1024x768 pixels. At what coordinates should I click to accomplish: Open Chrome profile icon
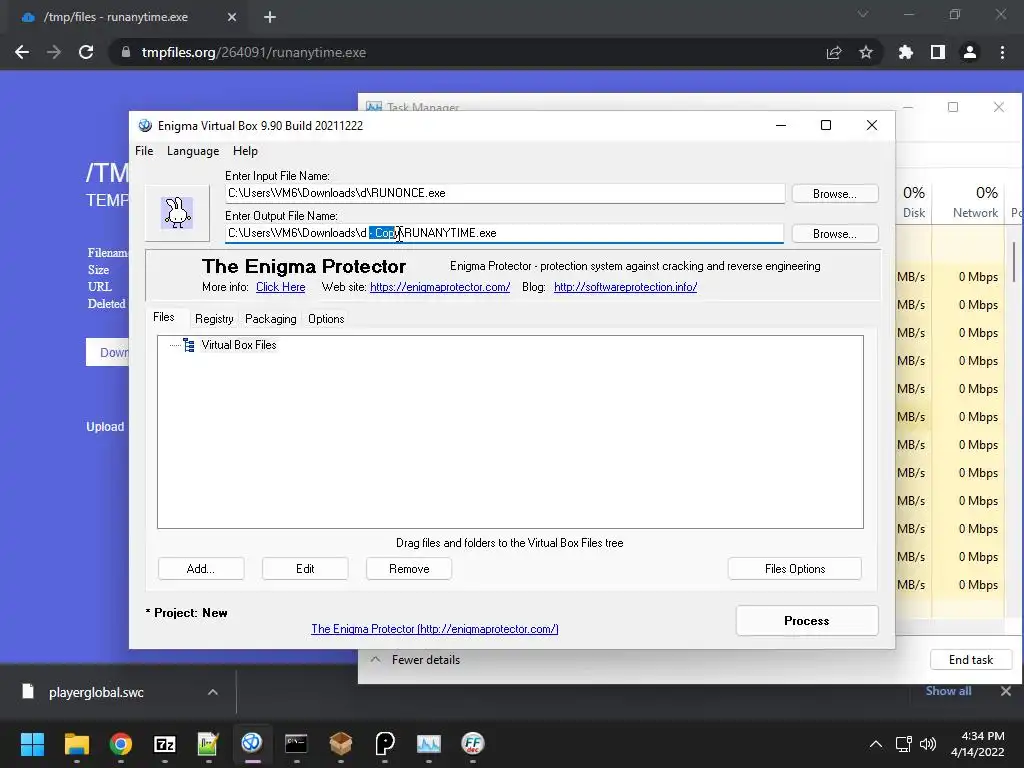[970, 52]
